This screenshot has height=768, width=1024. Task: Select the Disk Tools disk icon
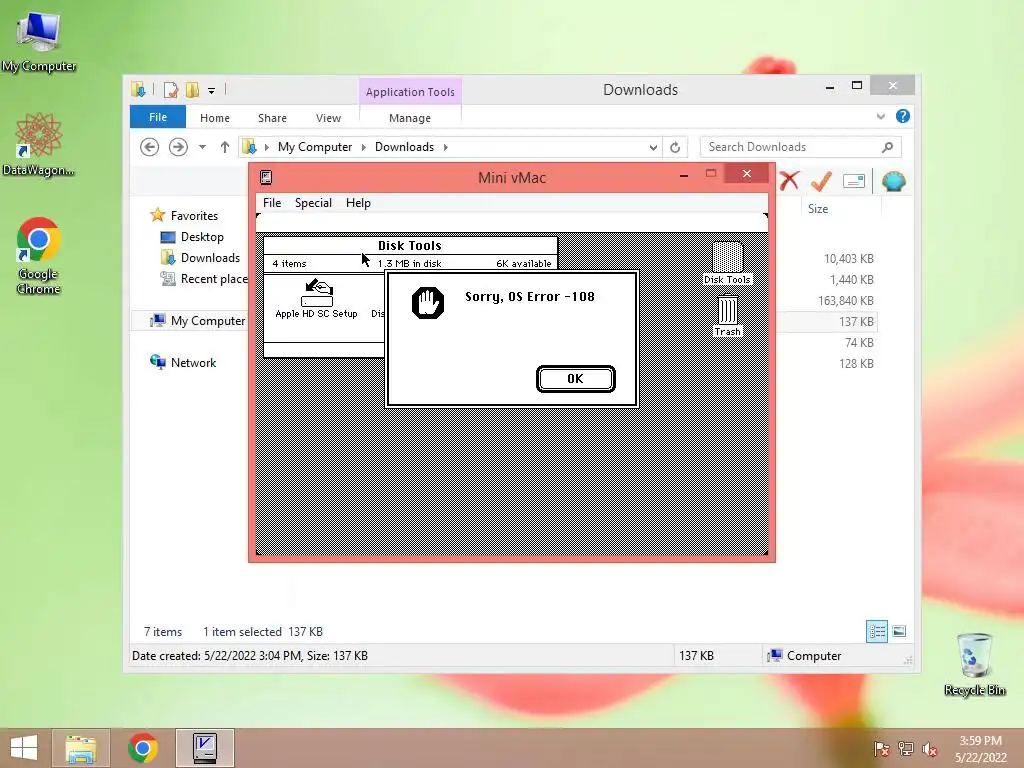tap(727, 263)
